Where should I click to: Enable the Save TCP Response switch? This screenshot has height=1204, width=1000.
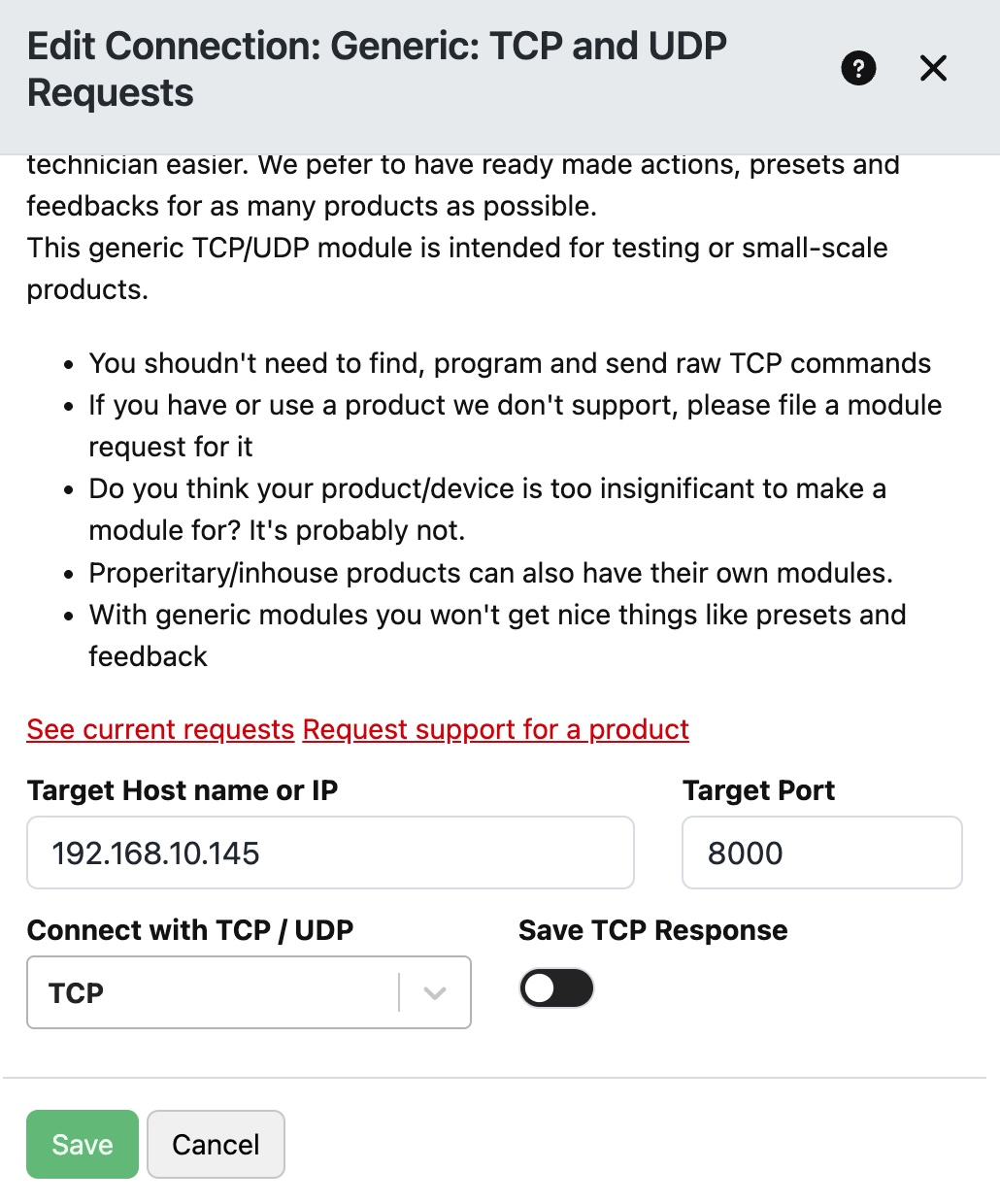(x=556, y=988)
